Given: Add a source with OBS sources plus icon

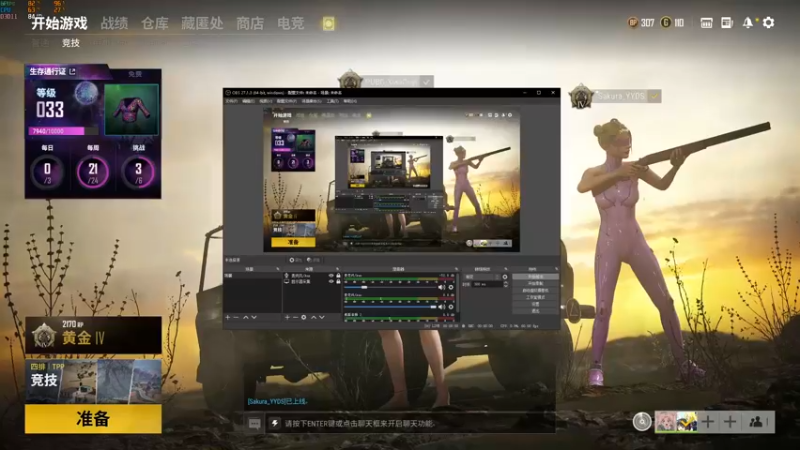Looking at the screenshot, I should 287,317.
